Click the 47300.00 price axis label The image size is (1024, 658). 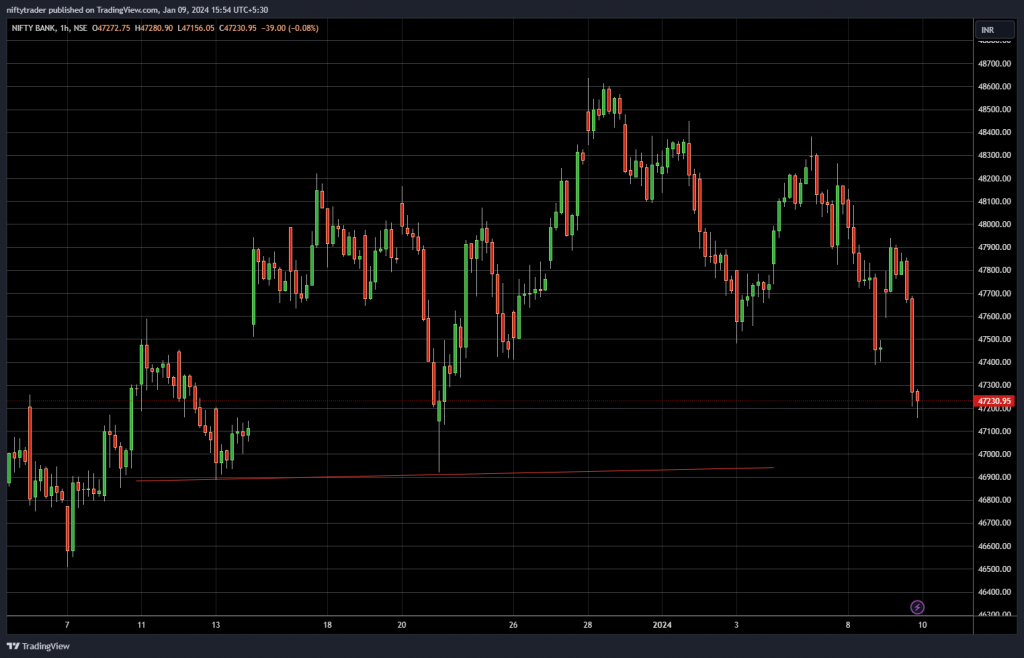coord(994,385)
